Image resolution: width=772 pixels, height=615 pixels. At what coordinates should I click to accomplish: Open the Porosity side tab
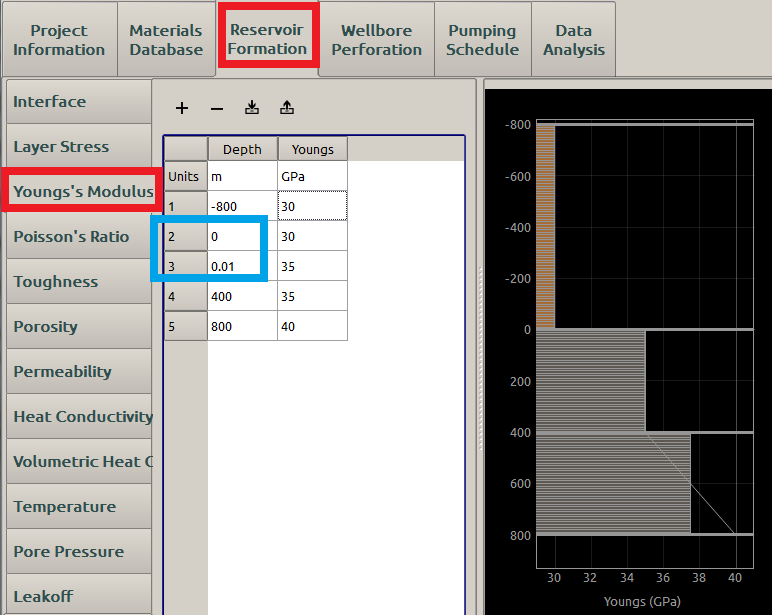[79, 326]
